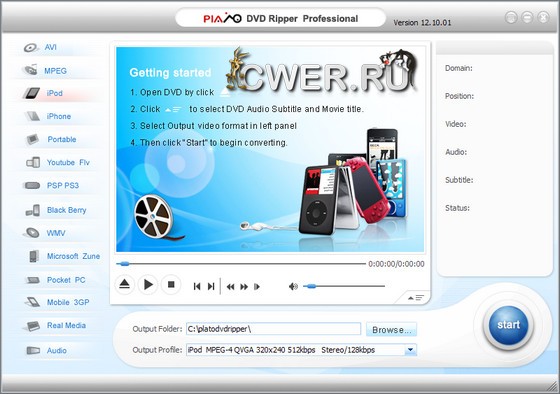This screenshot has width=560, height=394.
Task: Select the Pocket PC icon
Action: [x=32, y=280]
